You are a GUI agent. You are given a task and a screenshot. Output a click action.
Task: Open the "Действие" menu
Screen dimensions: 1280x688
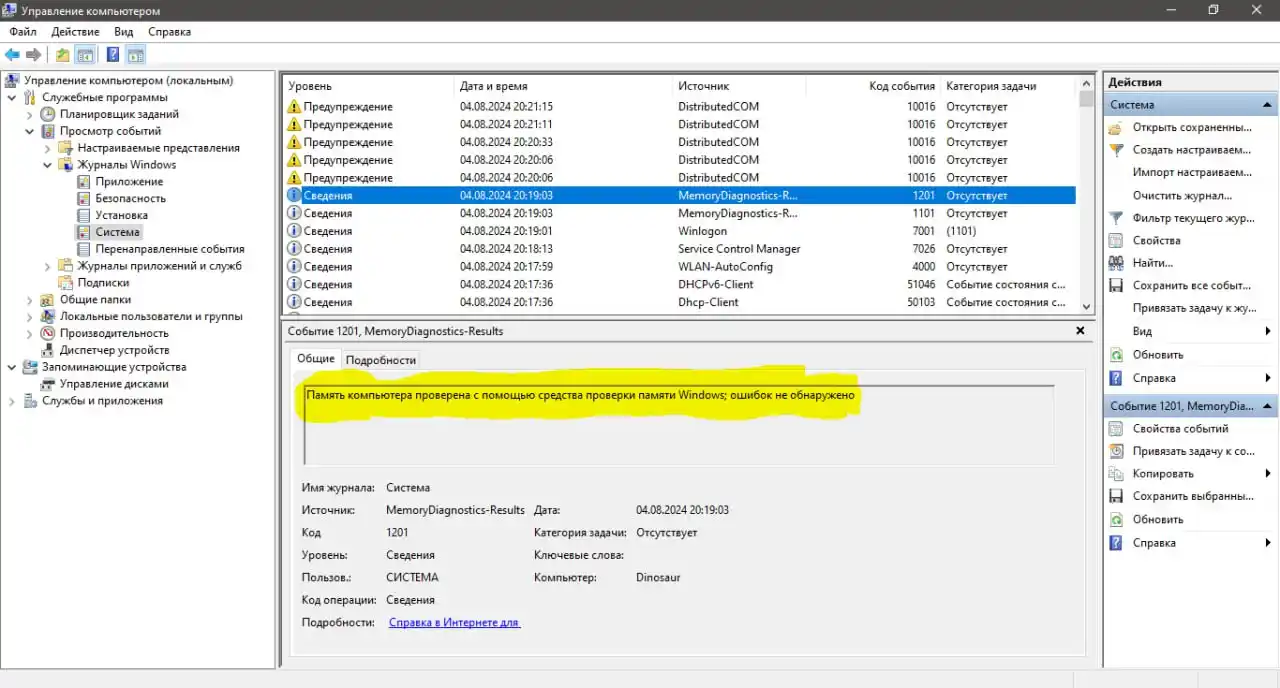point(75,32)
